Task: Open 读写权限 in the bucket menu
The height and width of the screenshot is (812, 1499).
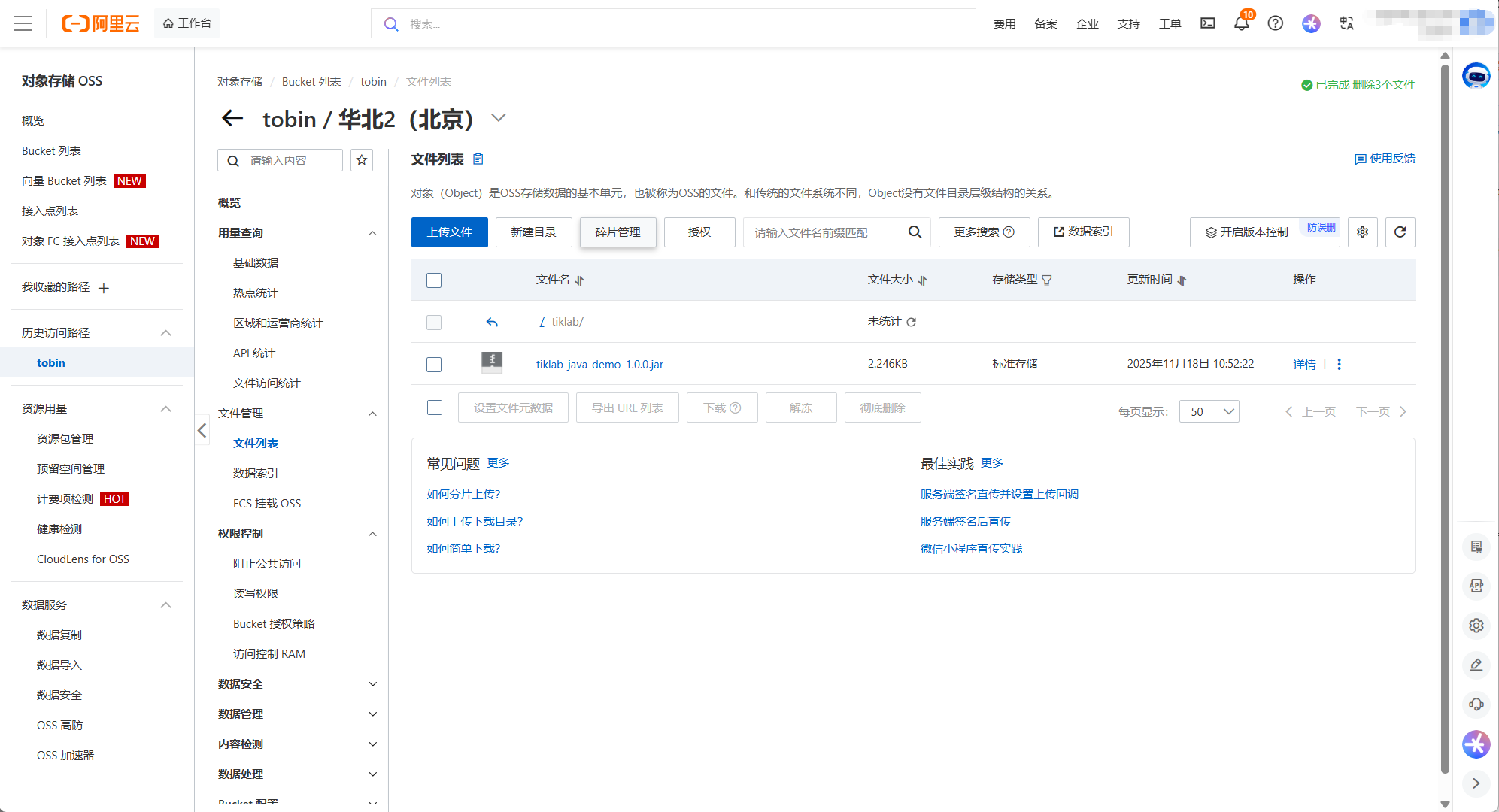Action: (256, 593)
